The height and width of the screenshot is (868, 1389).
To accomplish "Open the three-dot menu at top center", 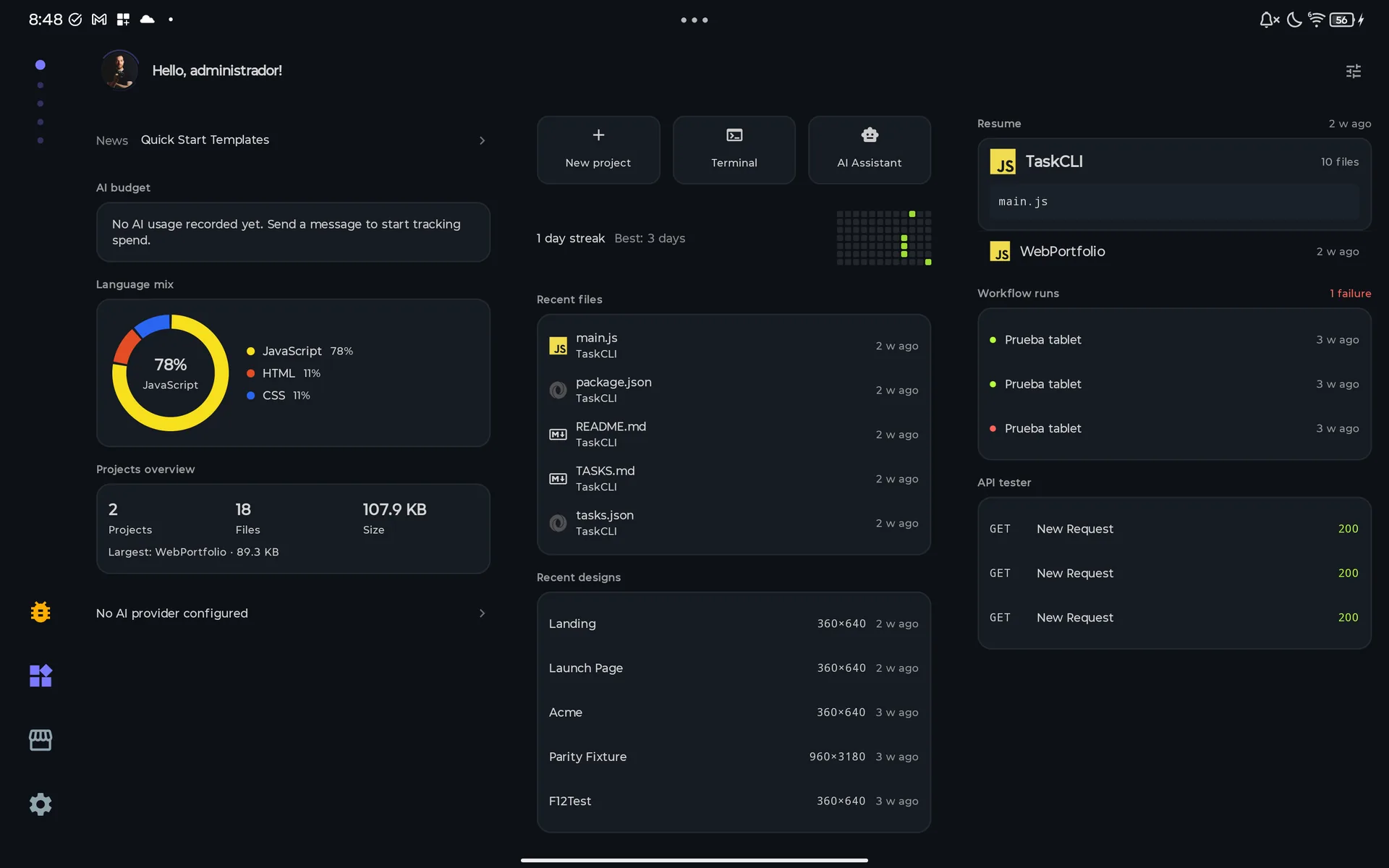I will pyautogui.click(x=694, y=20).
